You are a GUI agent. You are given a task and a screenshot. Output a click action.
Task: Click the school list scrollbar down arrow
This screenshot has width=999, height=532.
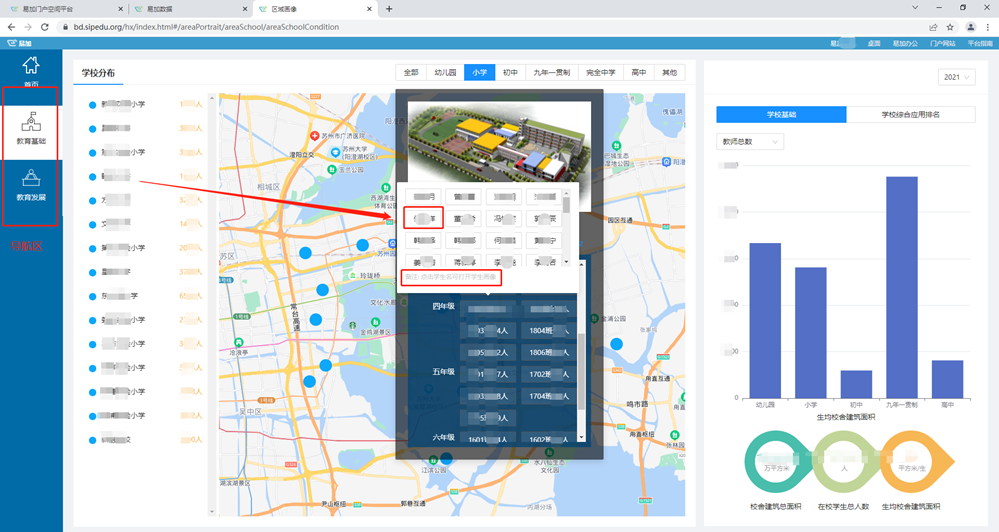click(x=212, y=511)
